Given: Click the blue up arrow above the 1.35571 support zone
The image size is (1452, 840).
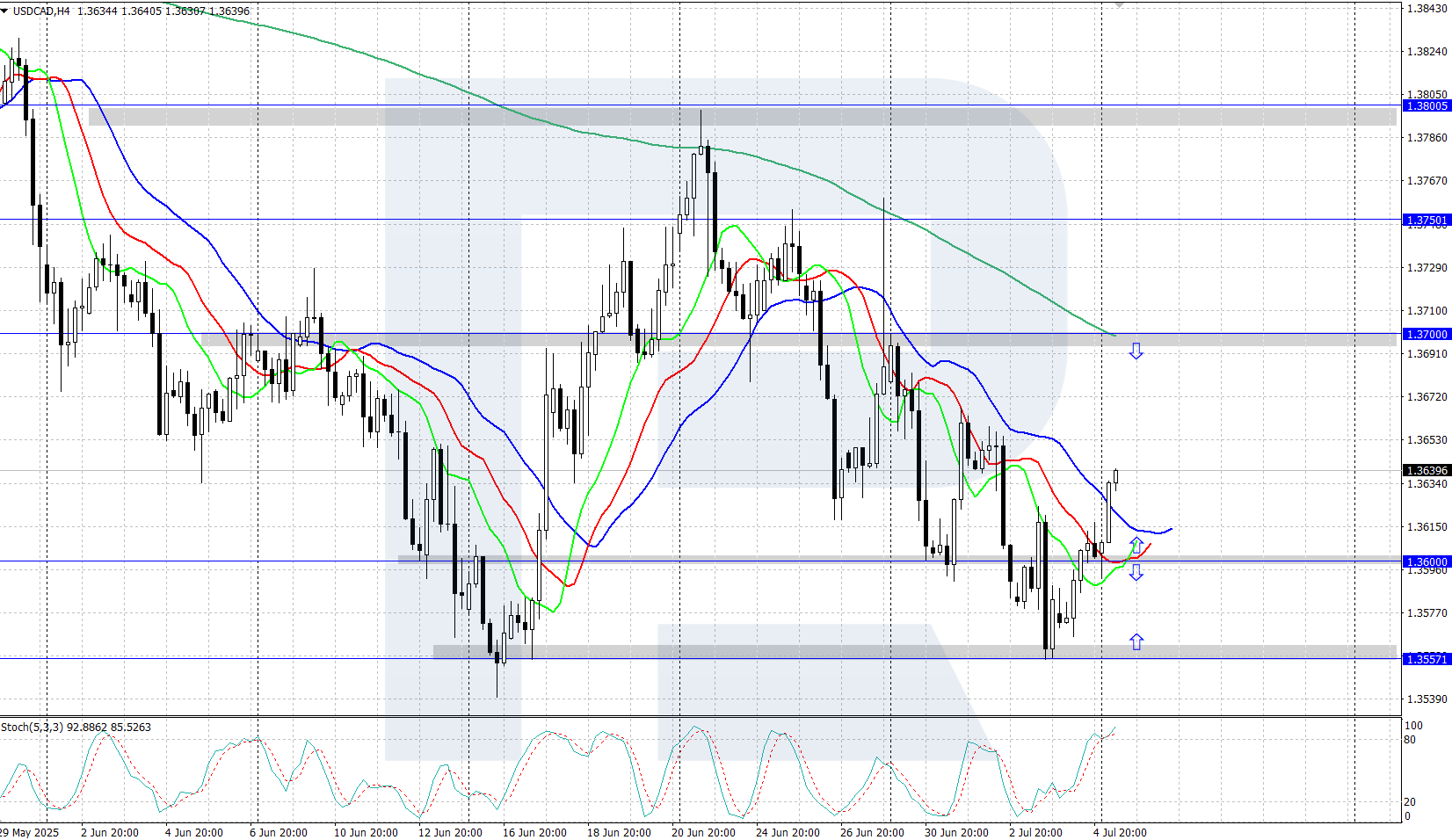Looking at the screenshot, I should pos(1136,642).
